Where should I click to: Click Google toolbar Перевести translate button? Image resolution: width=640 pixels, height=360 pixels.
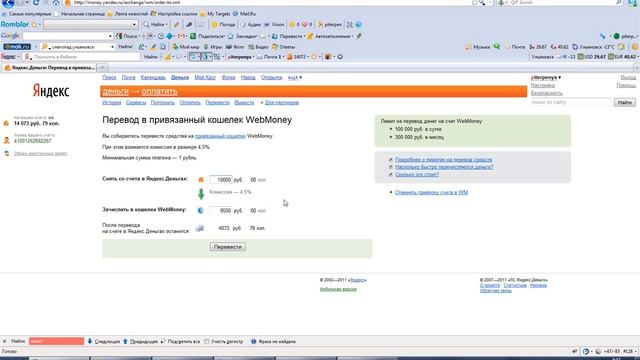coord(288,36)
